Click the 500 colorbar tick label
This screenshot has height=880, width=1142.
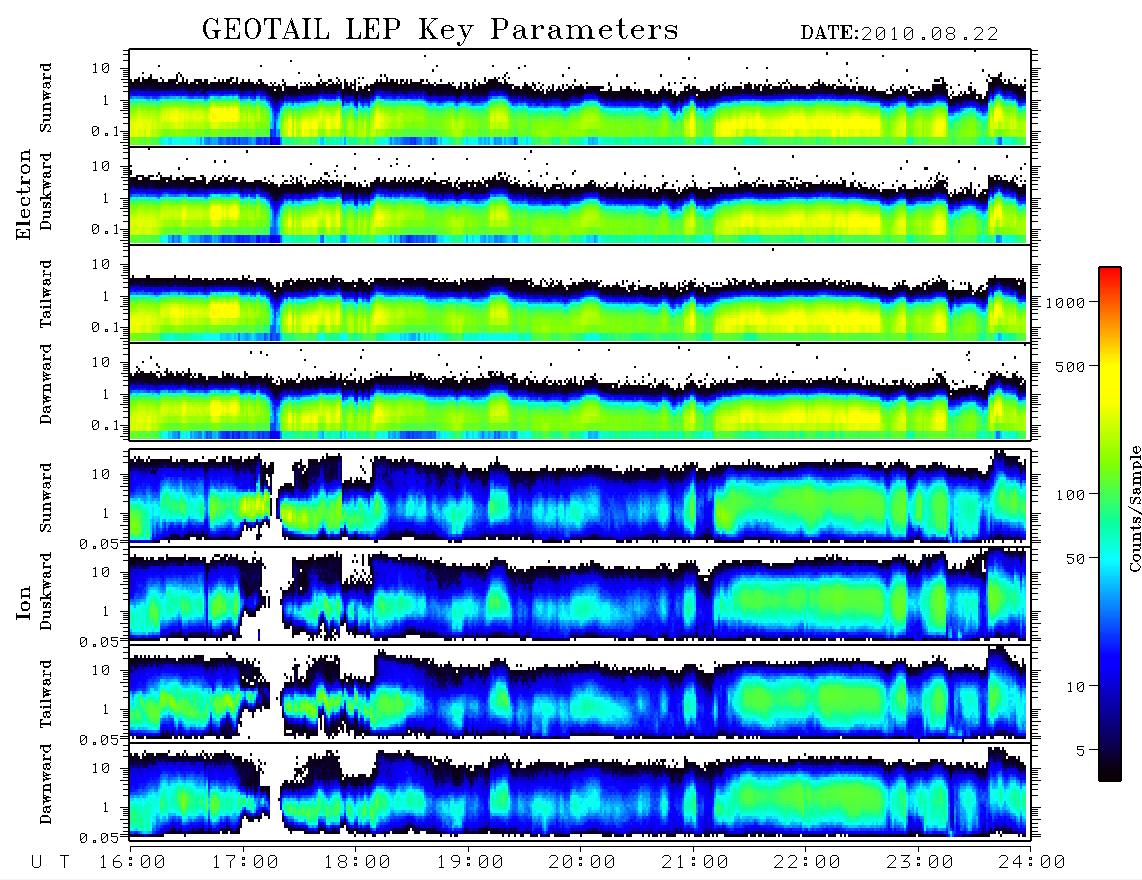(1070, 366)
